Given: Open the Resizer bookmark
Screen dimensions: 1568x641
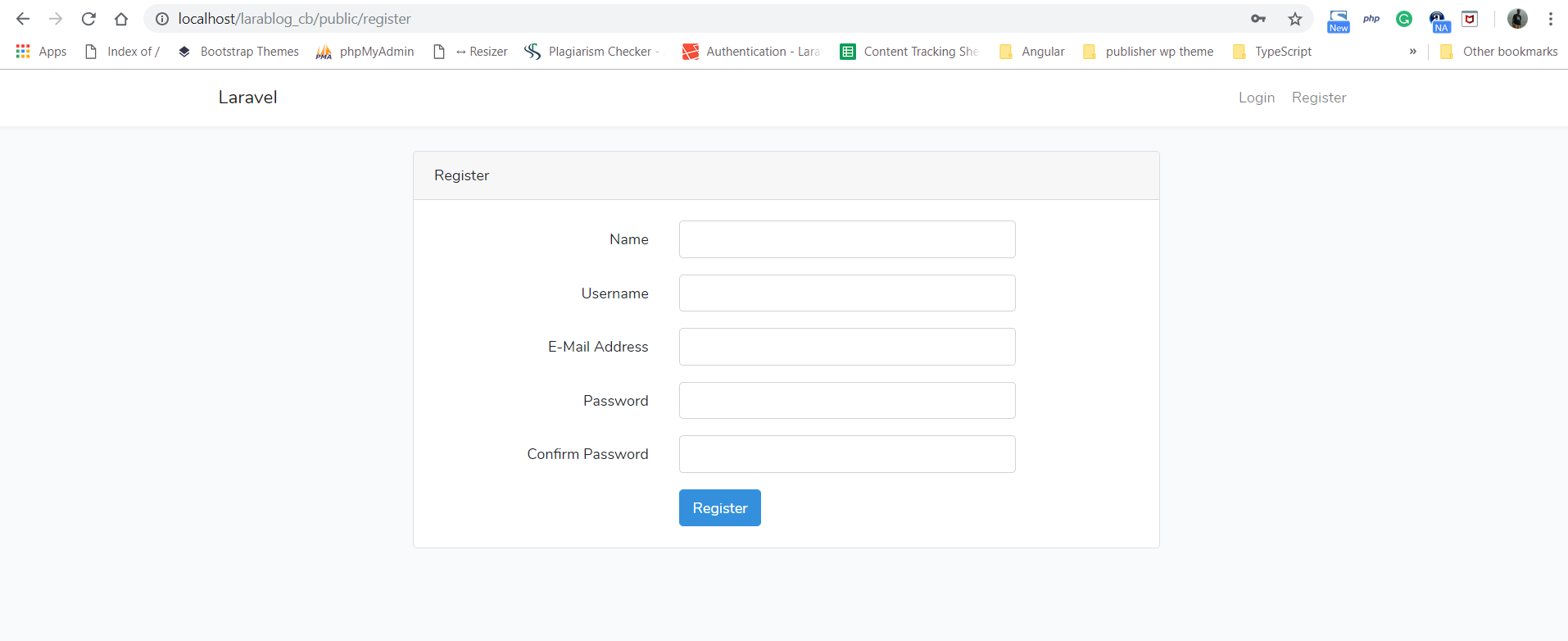Looking at the screenshot, I should [x=470, y=51].
